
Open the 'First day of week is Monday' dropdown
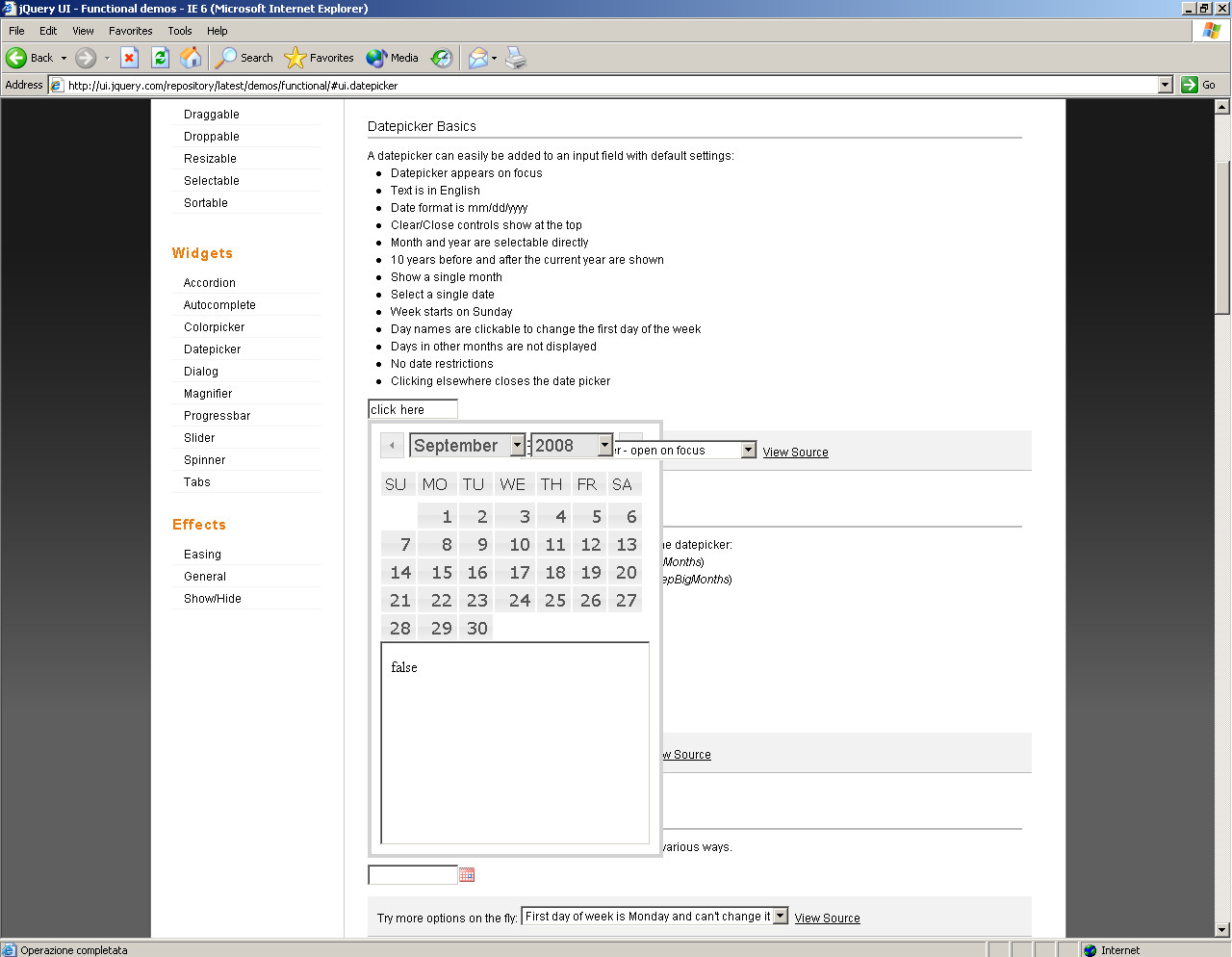point(780,917)
